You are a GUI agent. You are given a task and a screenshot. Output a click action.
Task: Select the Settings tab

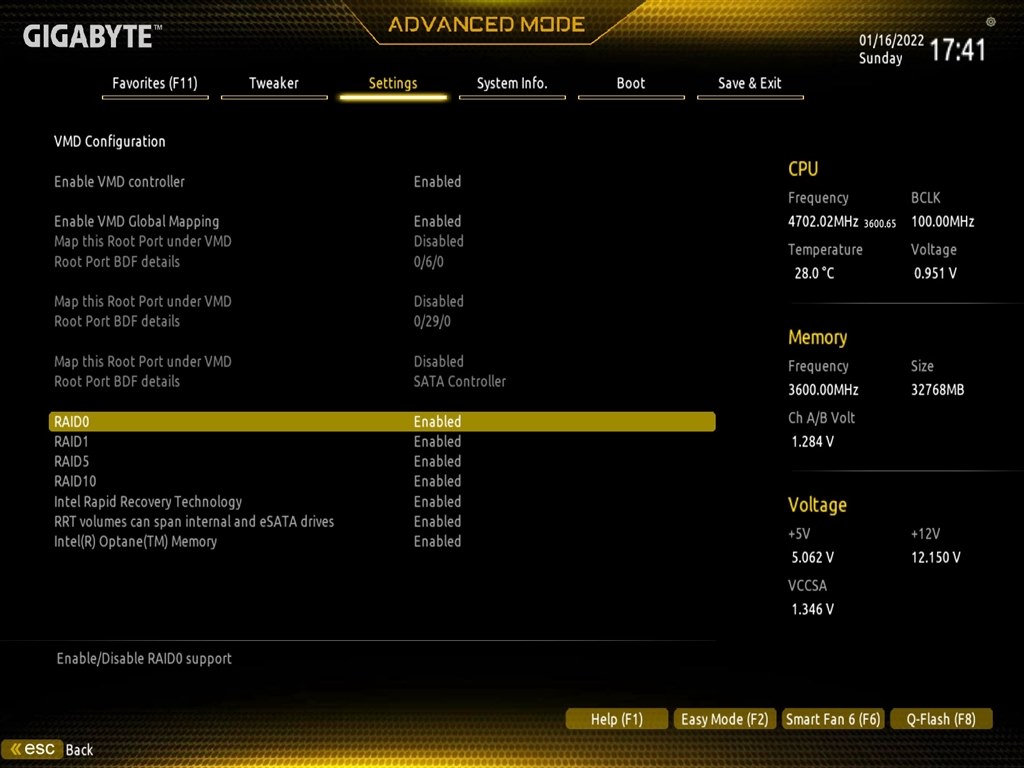(x=392, y=84)
